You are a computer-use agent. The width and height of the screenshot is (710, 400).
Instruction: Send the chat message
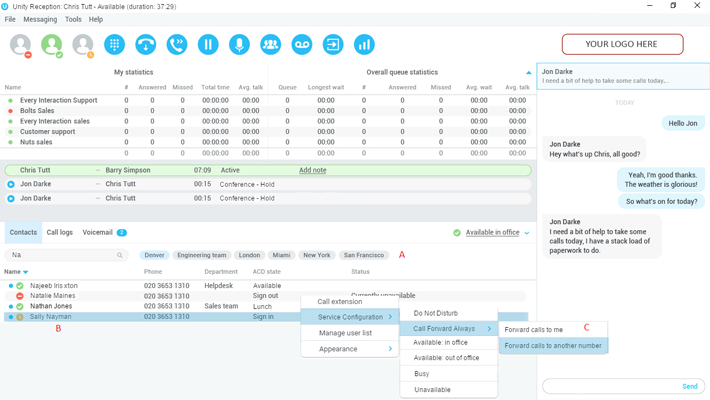coord(690,386)
